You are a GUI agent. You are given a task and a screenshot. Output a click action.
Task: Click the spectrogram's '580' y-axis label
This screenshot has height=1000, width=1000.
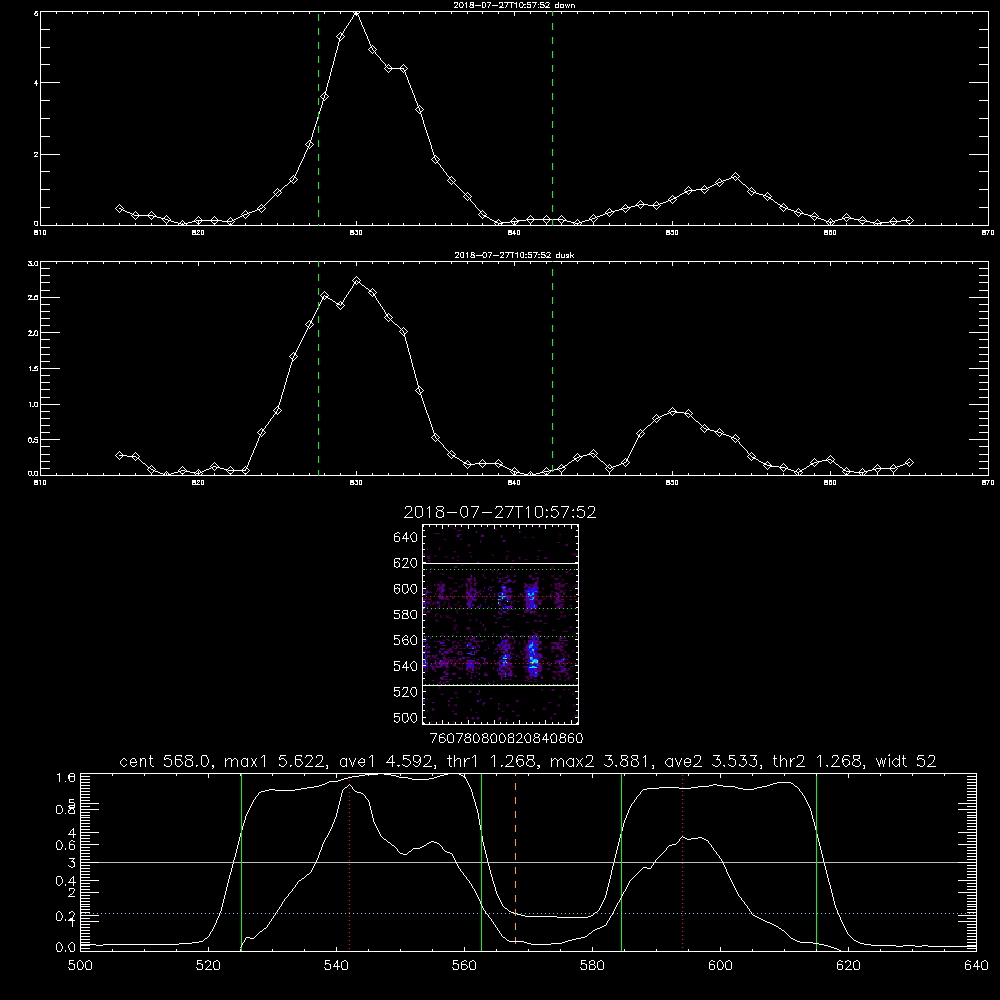coord(406,615)
